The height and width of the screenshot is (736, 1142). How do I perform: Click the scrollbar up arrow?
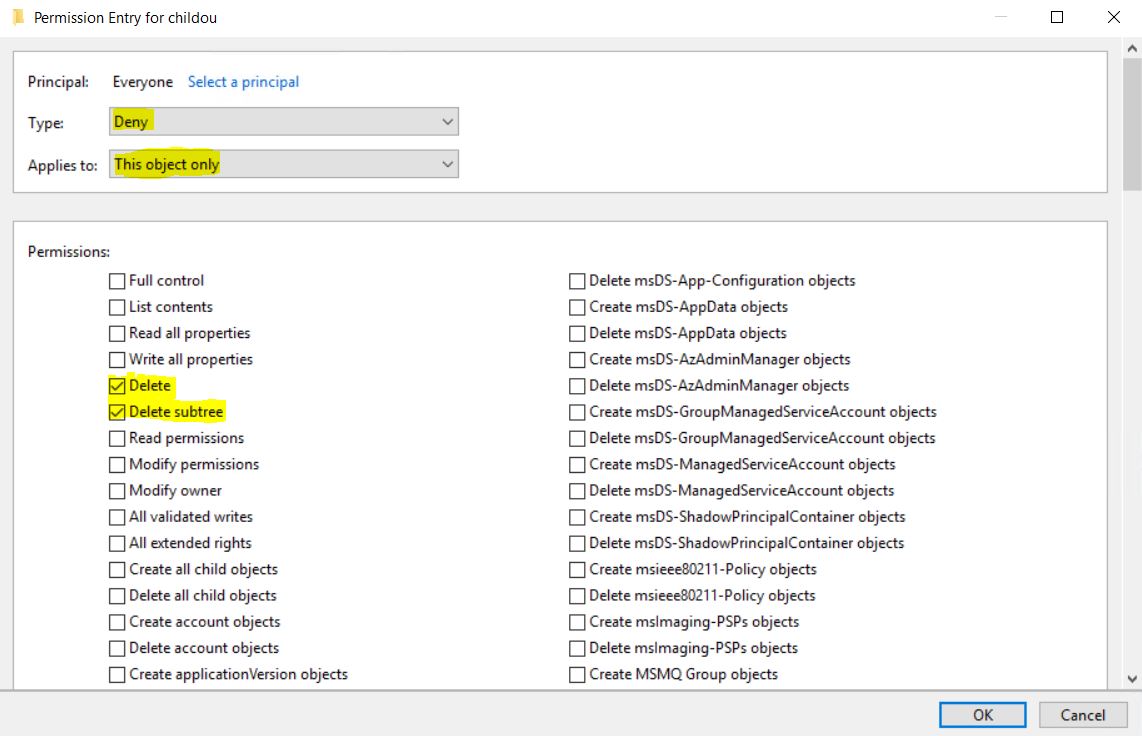coord(1132,49)
